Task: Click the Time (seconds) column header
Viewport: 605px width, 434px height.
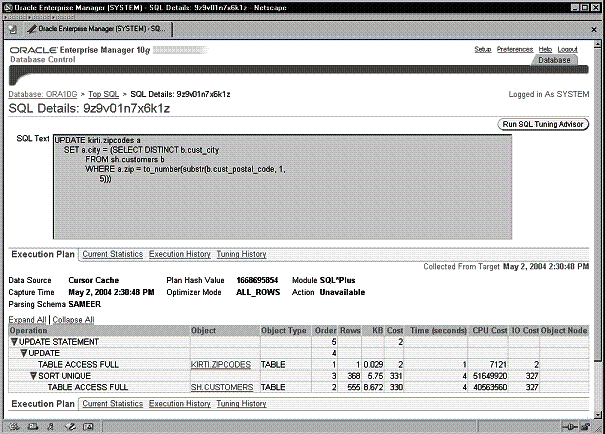Action: click(438, 331)
